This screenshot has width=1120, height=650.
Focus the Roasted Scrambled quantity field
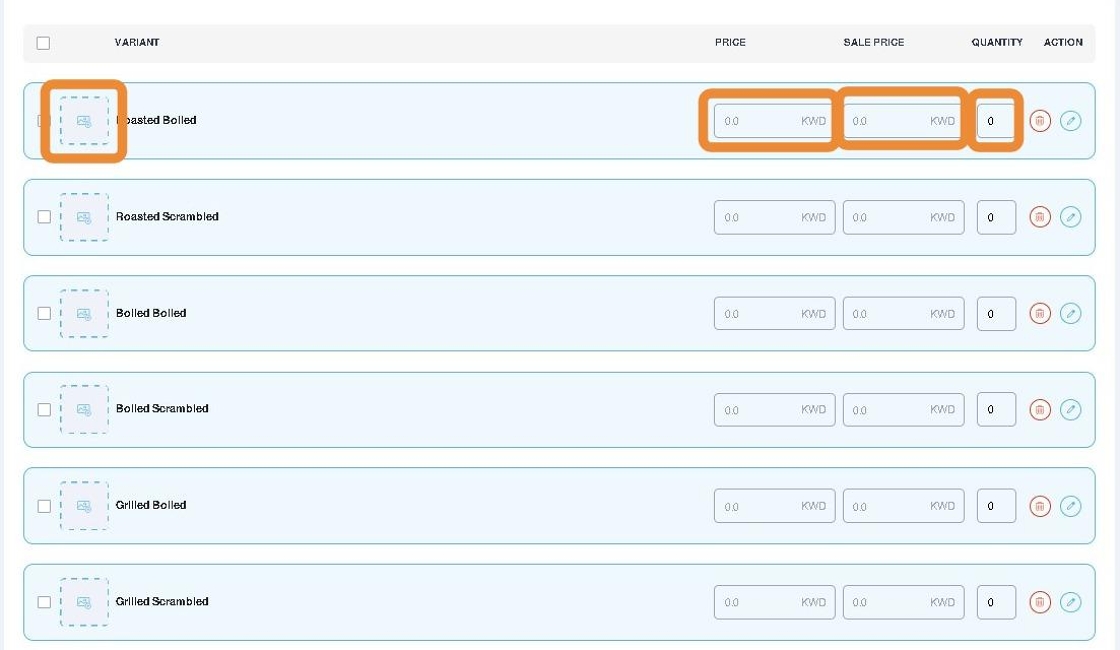click(996, 217)
